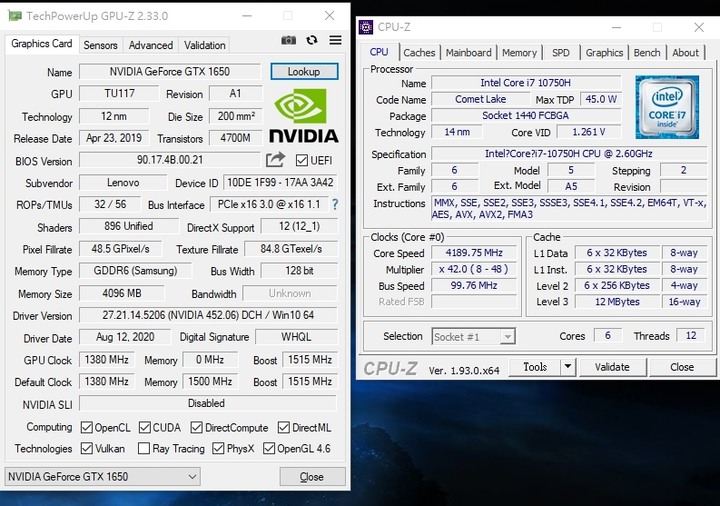Click Close button in GPU-Z
The image size is (720, 506).
[x=312, y=477]
